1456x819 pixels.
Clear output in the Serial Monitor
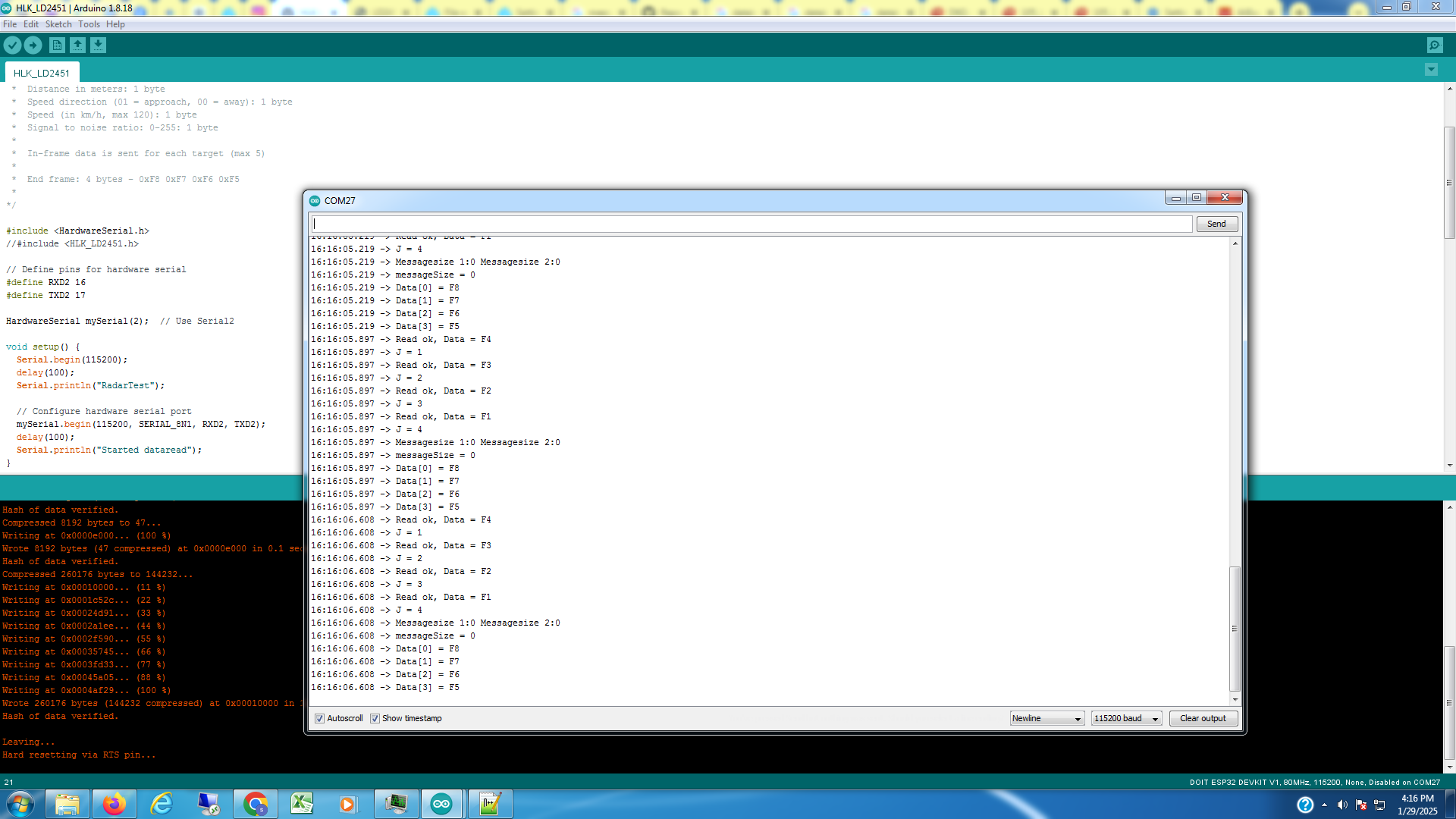pos(1203,718)
